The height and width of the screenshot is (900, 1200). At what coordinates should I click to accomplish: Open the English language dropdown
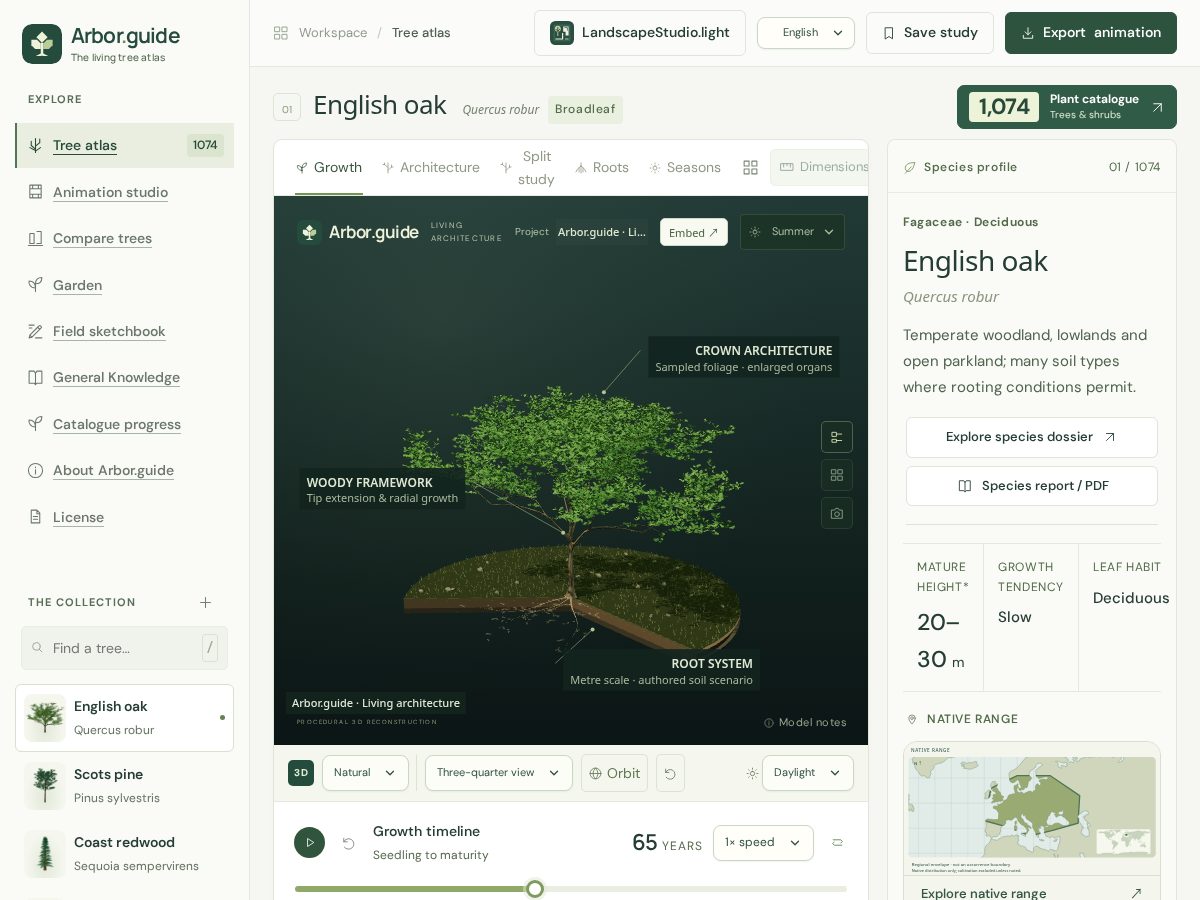(806, 33)
